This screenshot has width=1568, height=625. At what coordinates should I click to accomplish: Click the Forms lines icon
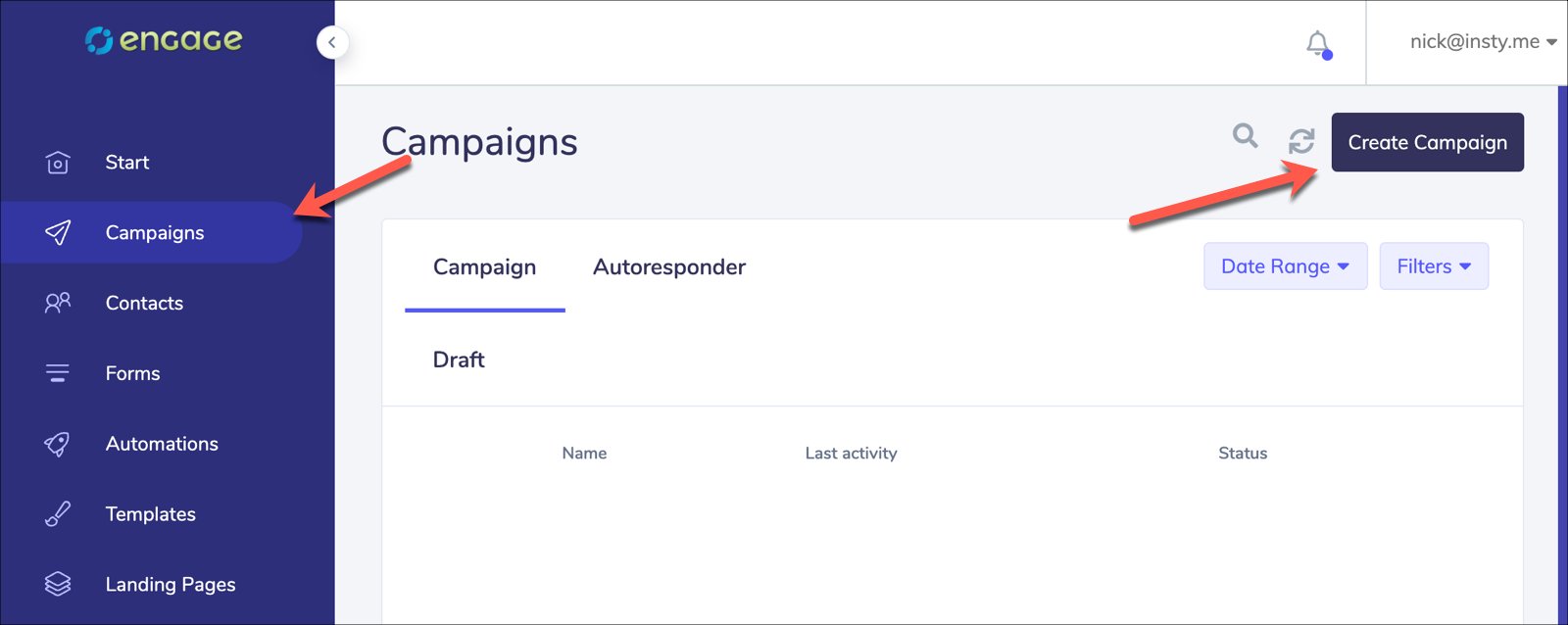click(x=58, y=373)
